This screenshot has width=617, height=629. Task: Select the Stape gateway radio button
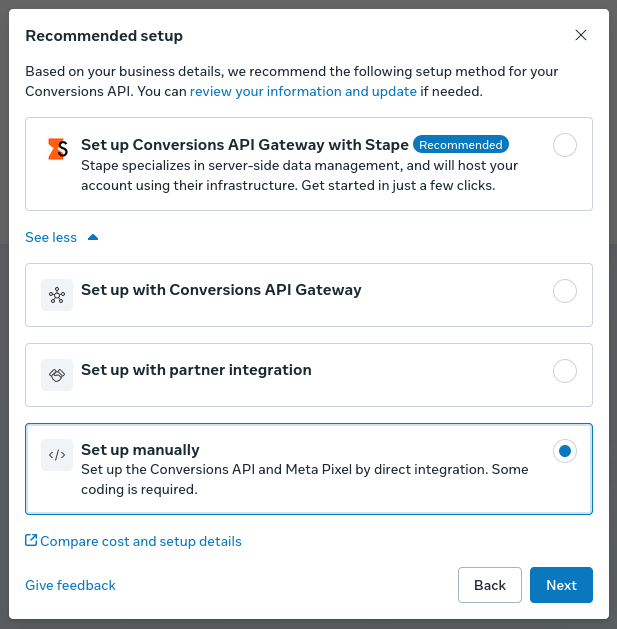564,145
